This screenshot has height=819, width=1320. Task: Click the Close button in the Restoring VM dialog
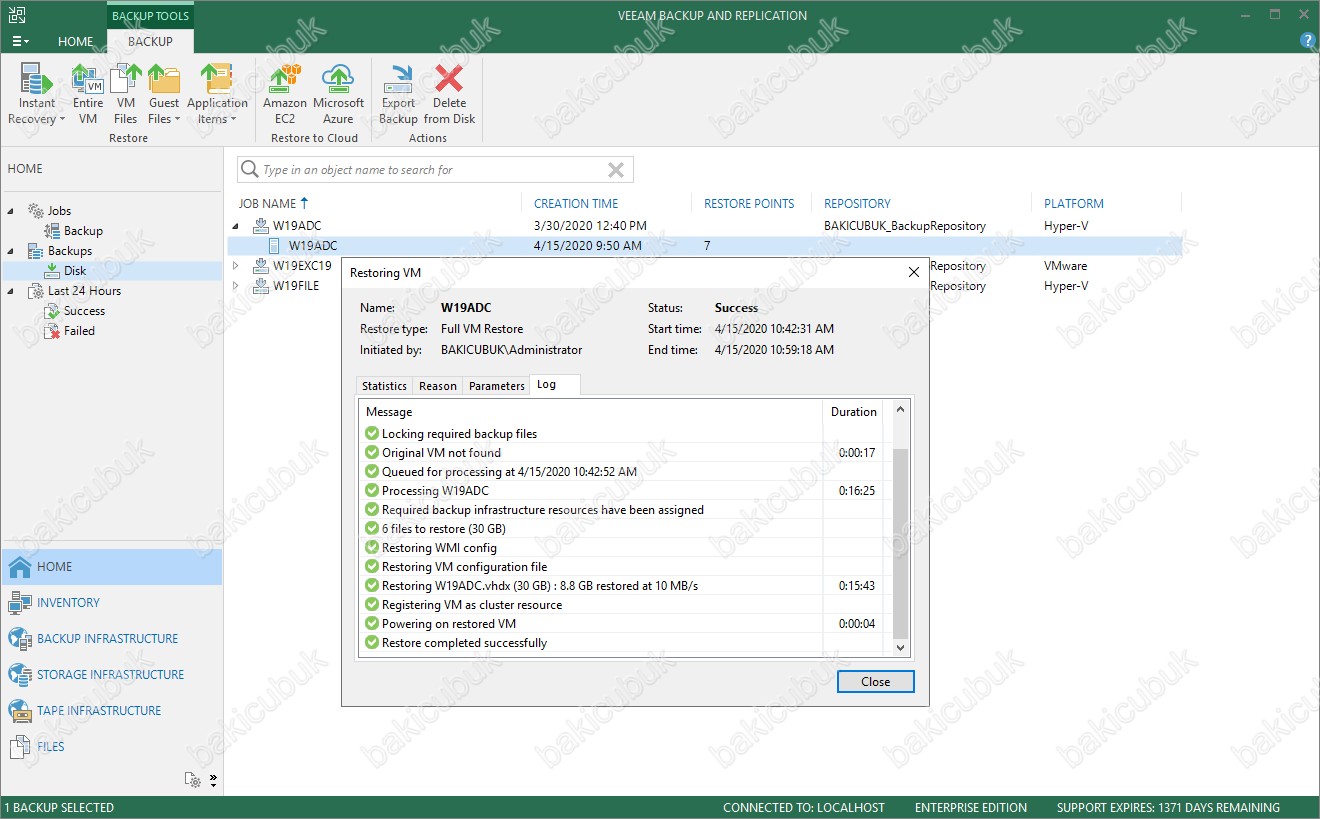[875, 681]
